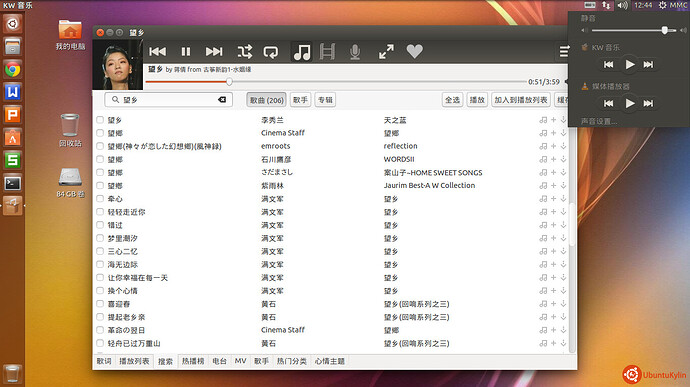This screenshot has height=387, width=690.
Task: Click the 播放 button
Action: 477,100
